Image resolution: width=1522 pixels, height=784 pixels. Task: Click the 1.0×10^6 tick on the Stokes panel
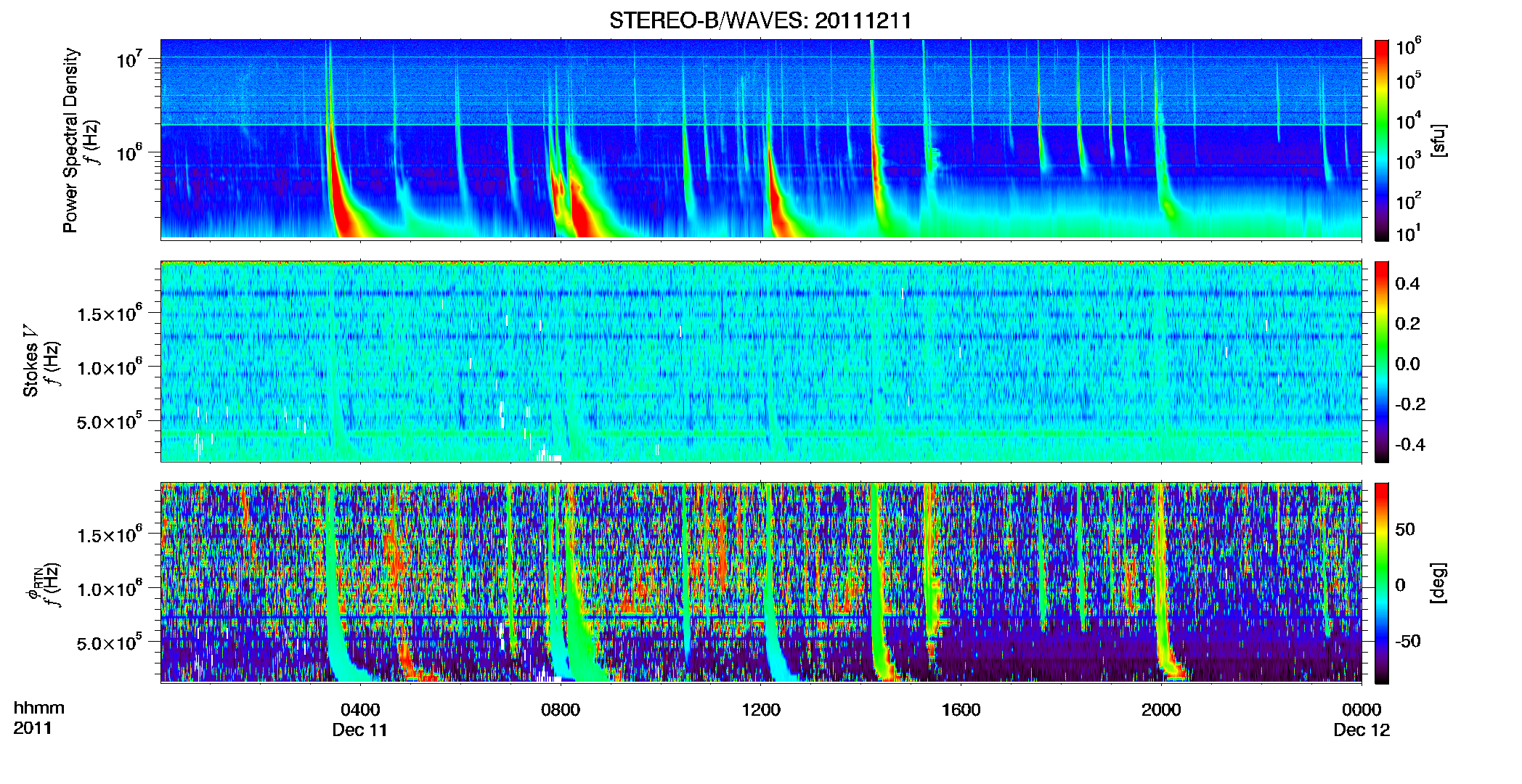click(110, 367)
